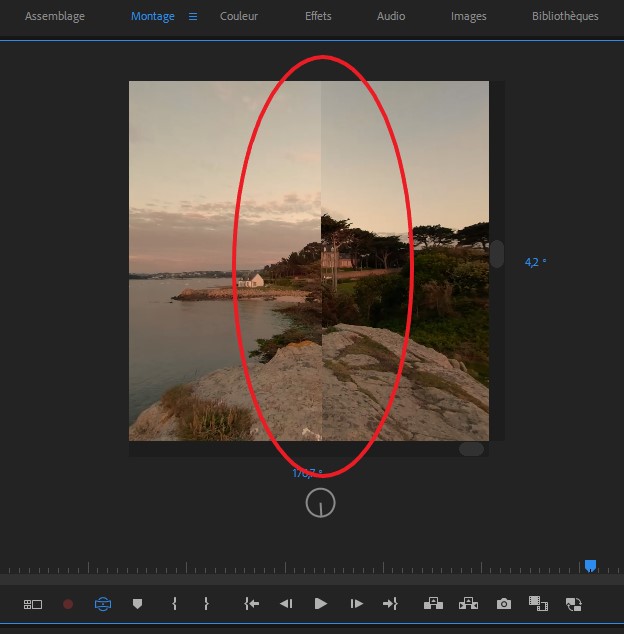Add a marker with the marker icon
Image resolution: width=624 pixels, height=634 pixels.
[137, 604]
